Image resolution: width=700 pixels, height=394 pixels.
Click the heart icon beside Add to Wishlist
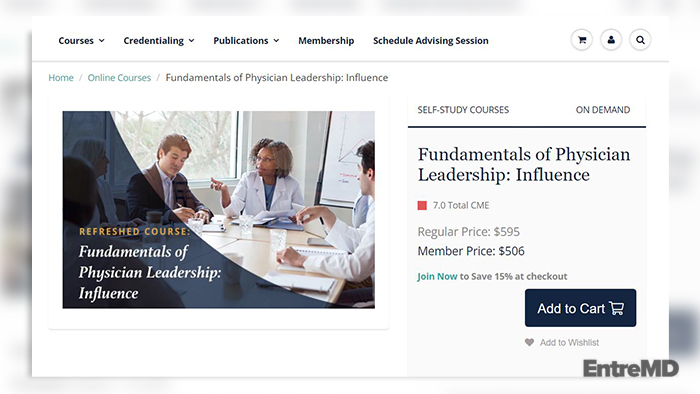529,342
